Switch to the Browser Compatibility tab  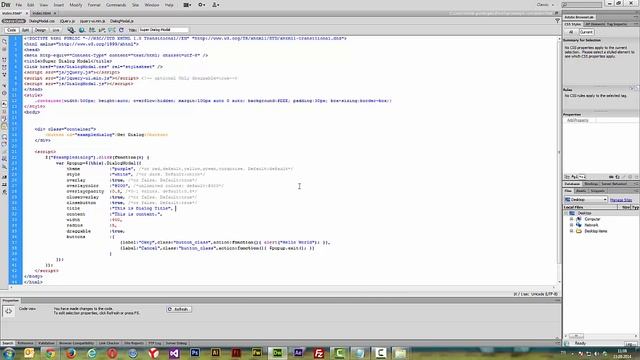click(x=76, y=343)
